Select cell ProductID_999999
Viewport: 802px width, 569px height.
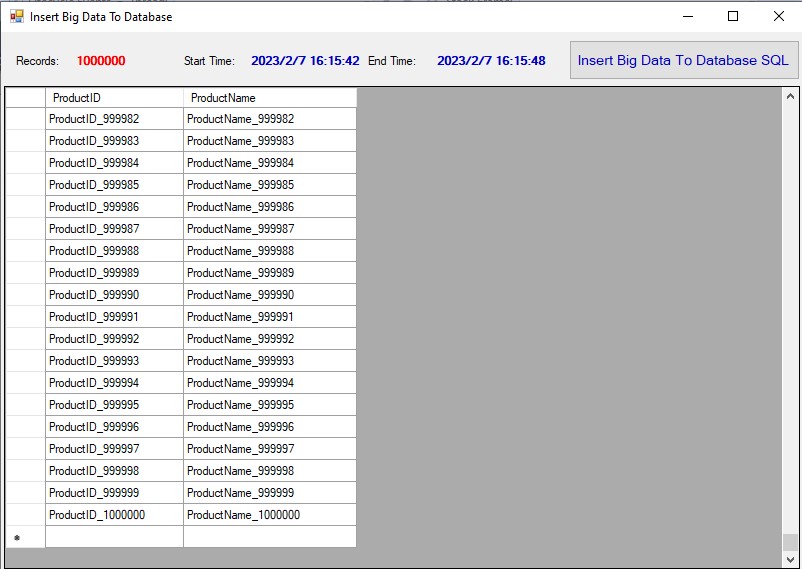pyautogui.click(x=115, y=493)
